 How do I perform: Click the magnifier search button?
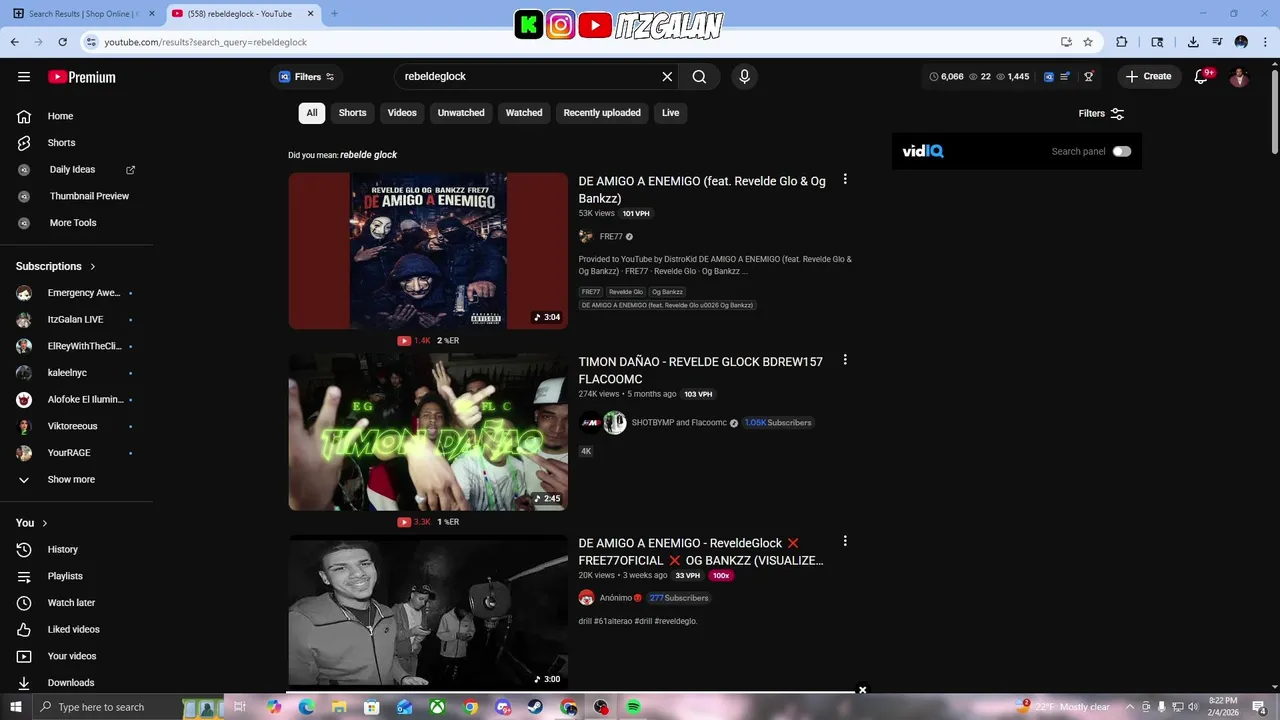click(699, 76)
